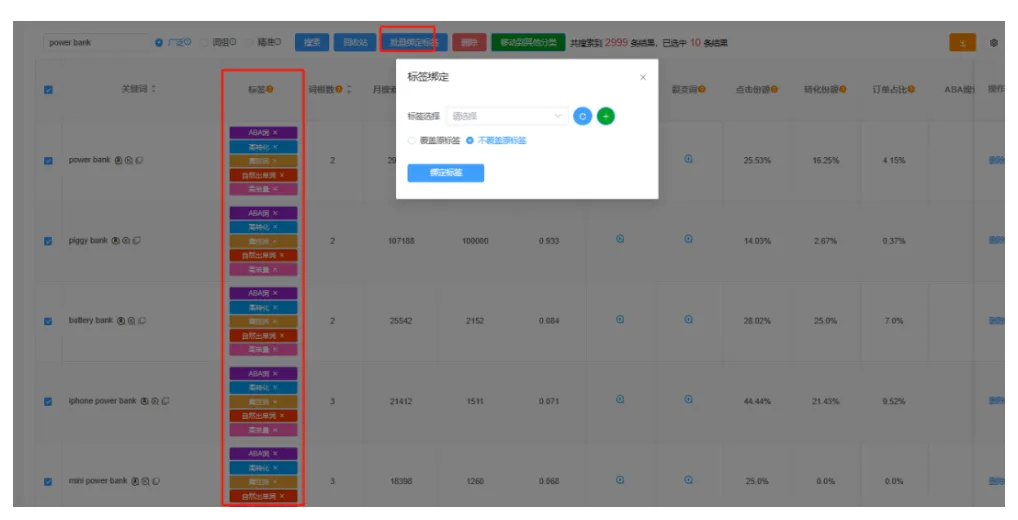Viewport: 1018px width, 520px height.
Task: Click the green plus icon to add tag
Action: [606, 116]
